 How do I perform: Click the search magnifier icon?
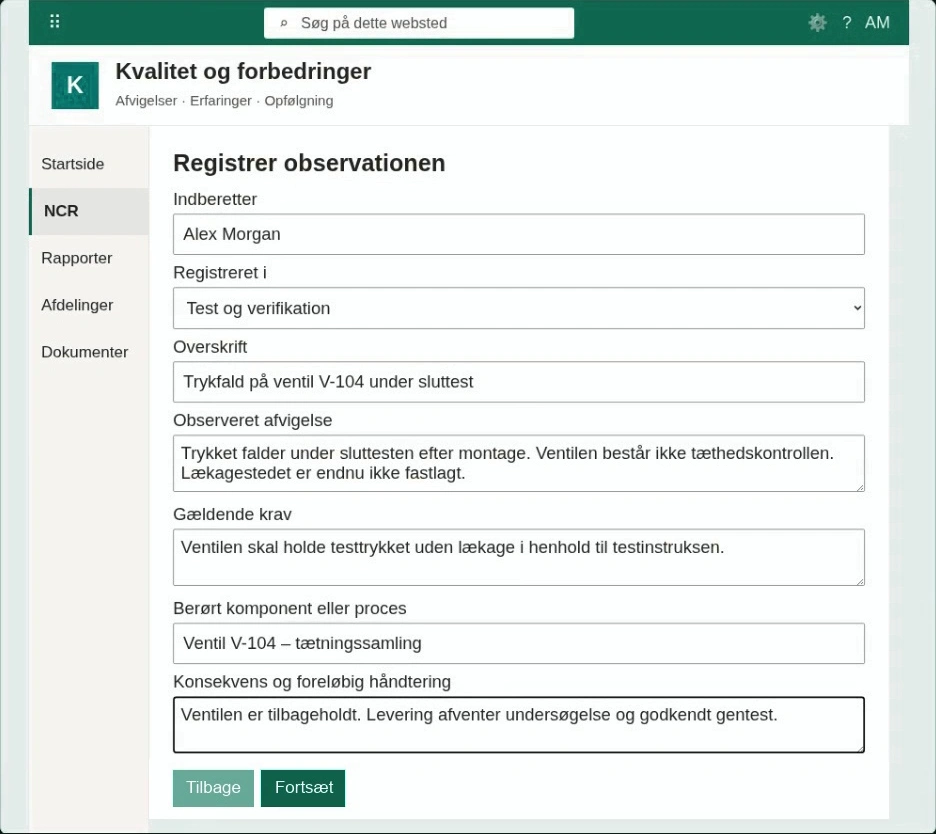pyautogui.click(x=284, y=23)
